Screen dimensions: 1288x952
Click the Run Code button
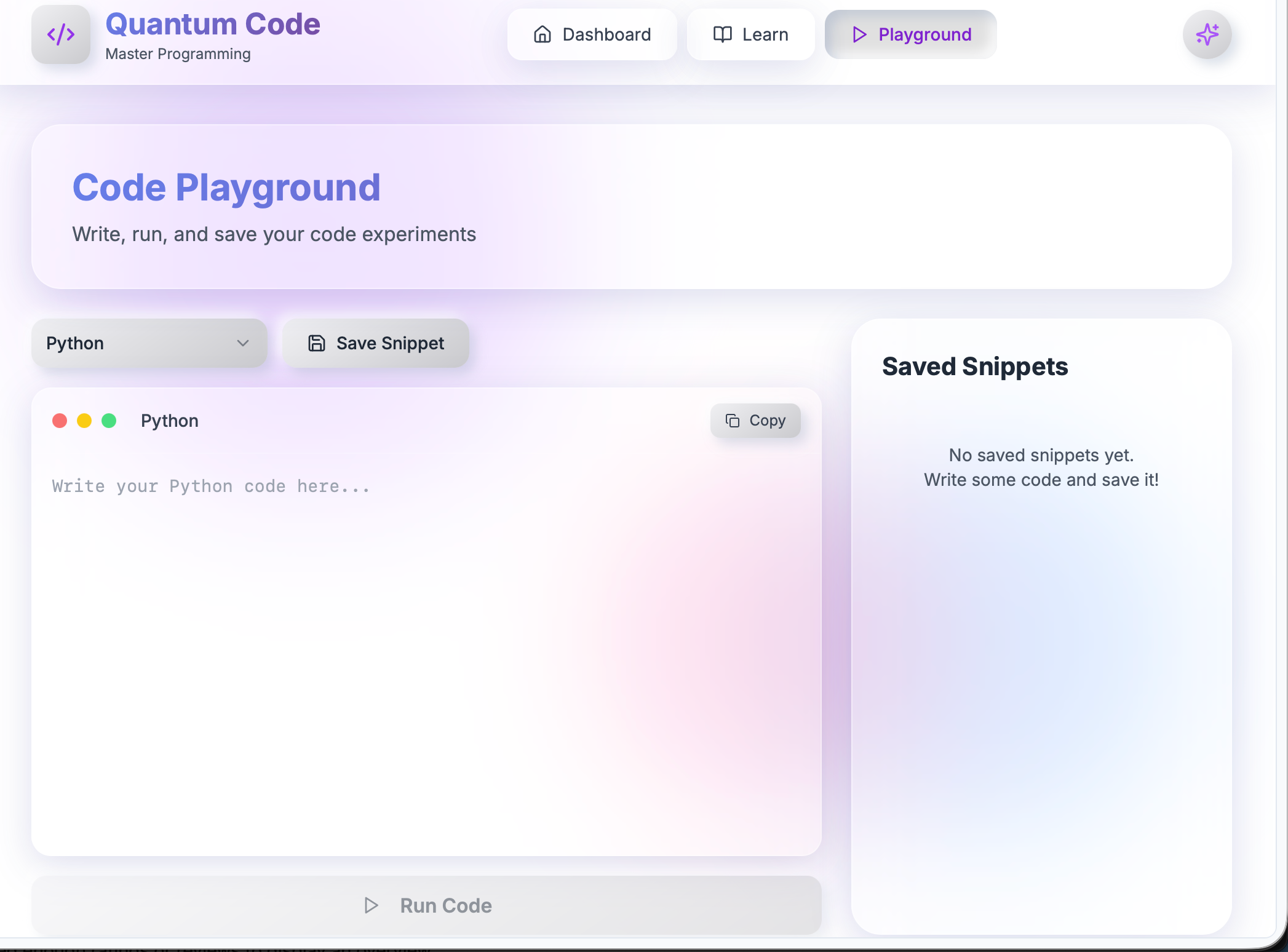pyautogui.click(x=427, y=905)
